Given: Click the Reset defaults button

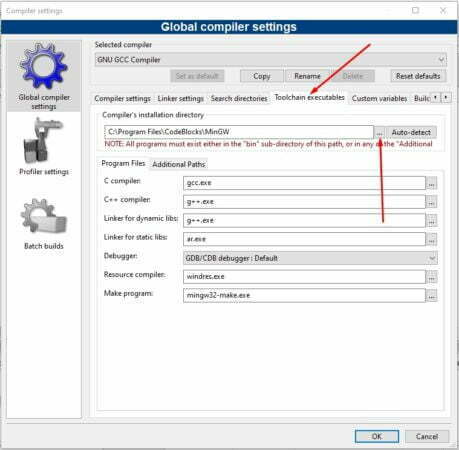Looking at the screenshot, I should 418,76.
